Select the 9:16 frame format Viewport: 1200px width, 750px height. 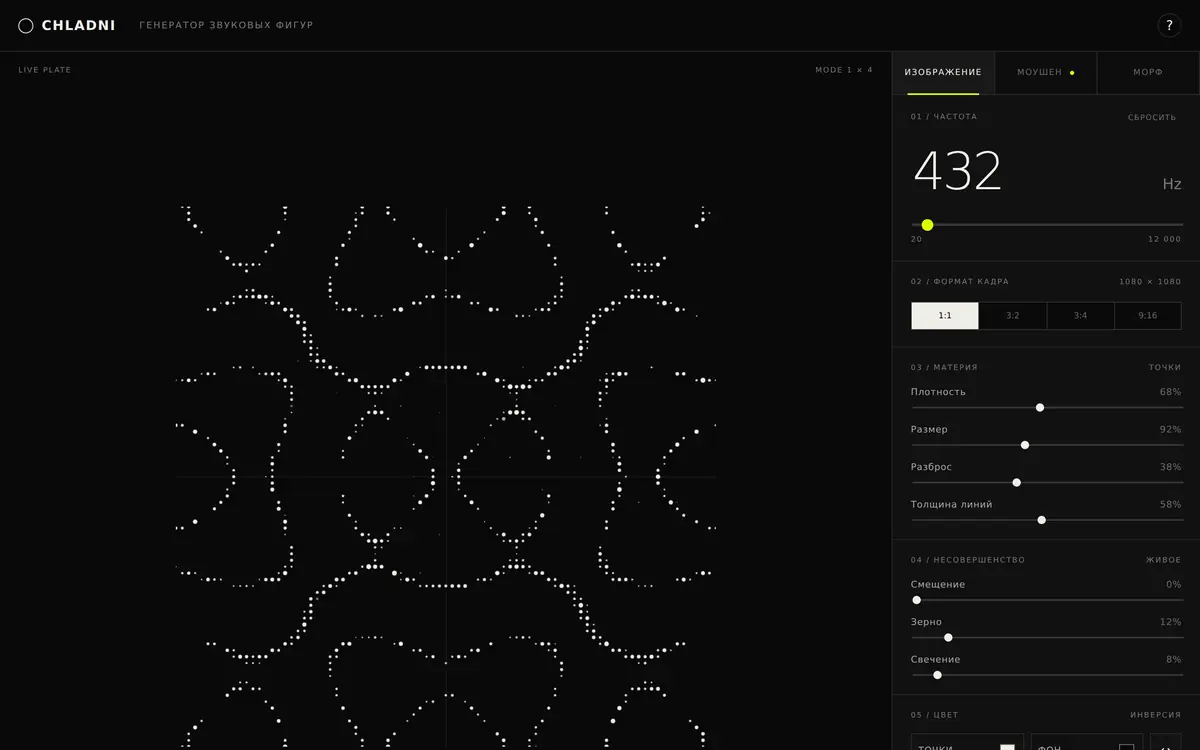tap(1148, 316)
